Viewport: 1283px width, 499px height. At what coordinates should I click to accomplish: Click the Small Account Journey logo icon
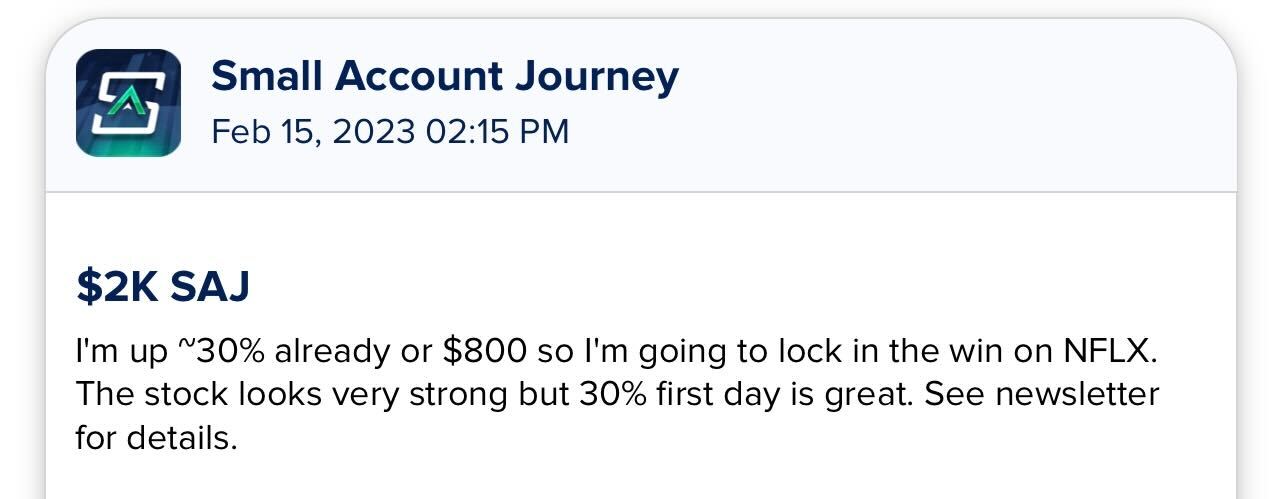pyautogui.click(x=128, y=103)
